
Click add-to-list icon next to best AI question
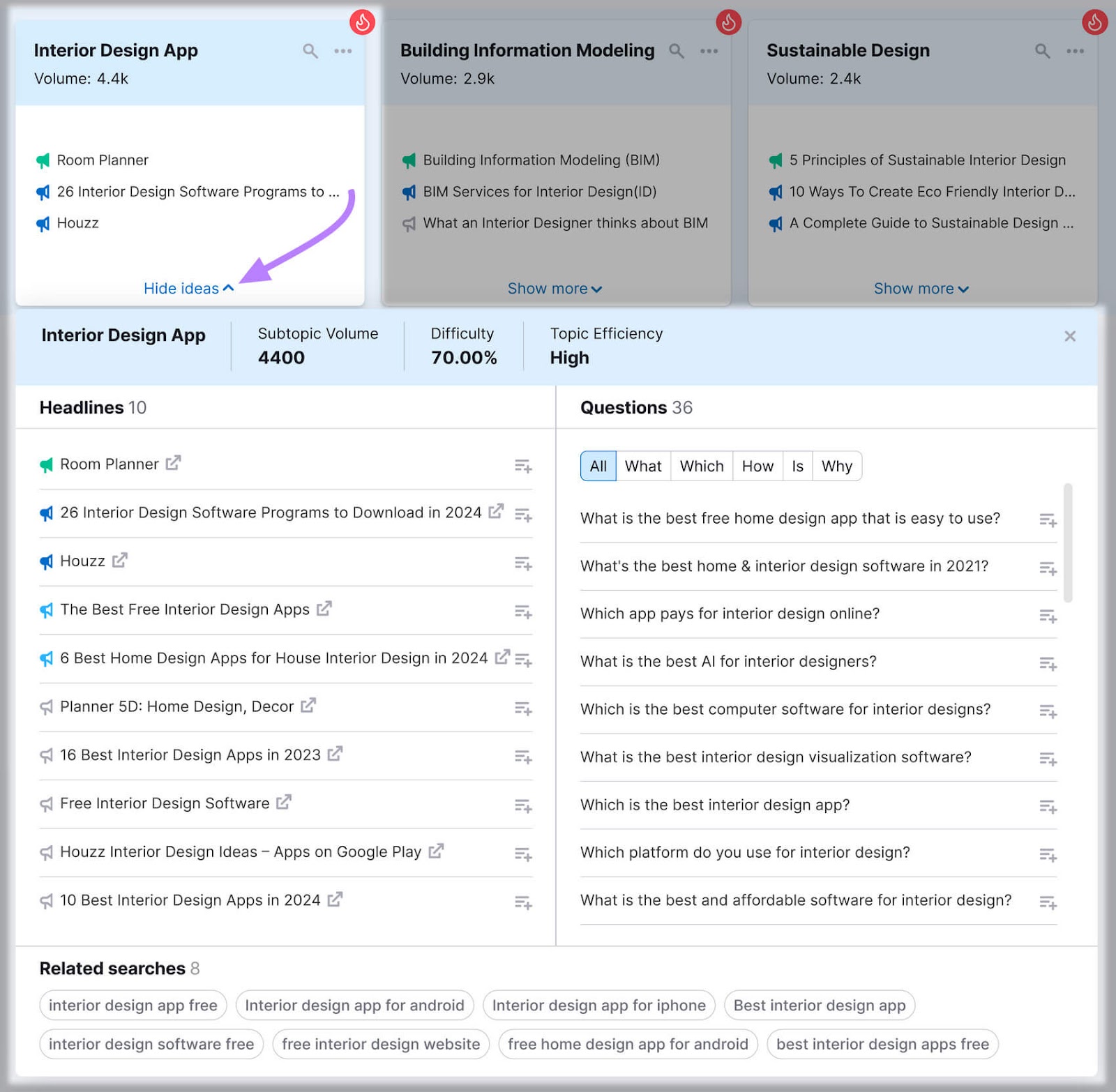[x=1047, y=664]
